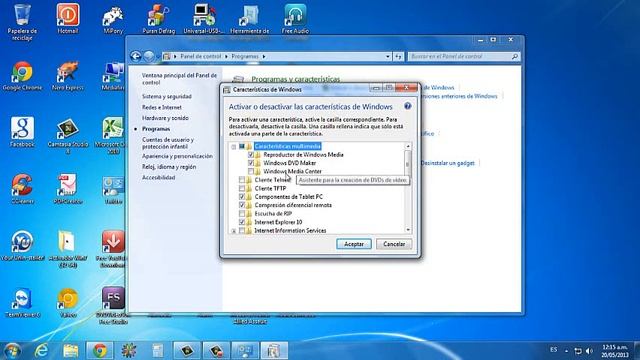The width and height of the screenshot is (640, 360).
Task: Click Desinstalar un gadget link
Action: pos(447,163)
